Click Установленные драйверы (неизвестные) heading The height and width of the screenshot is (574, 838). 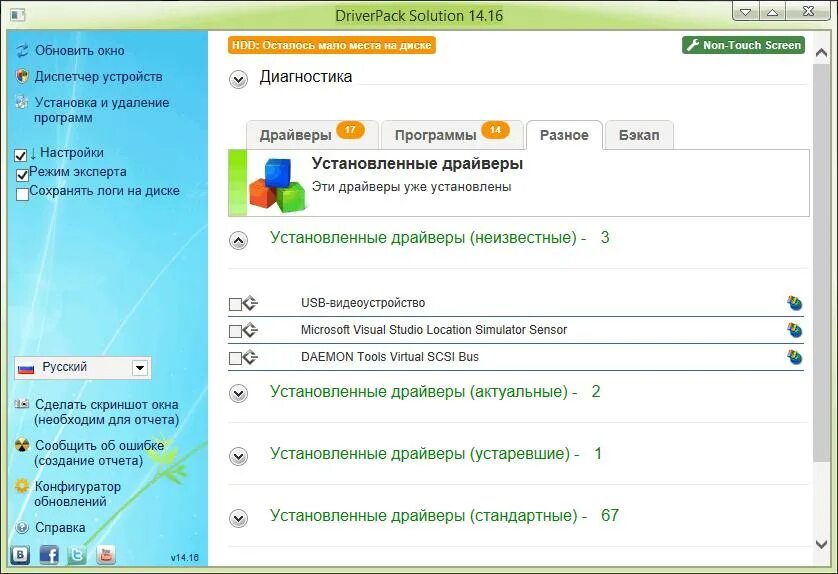click(x=439, y=237)
